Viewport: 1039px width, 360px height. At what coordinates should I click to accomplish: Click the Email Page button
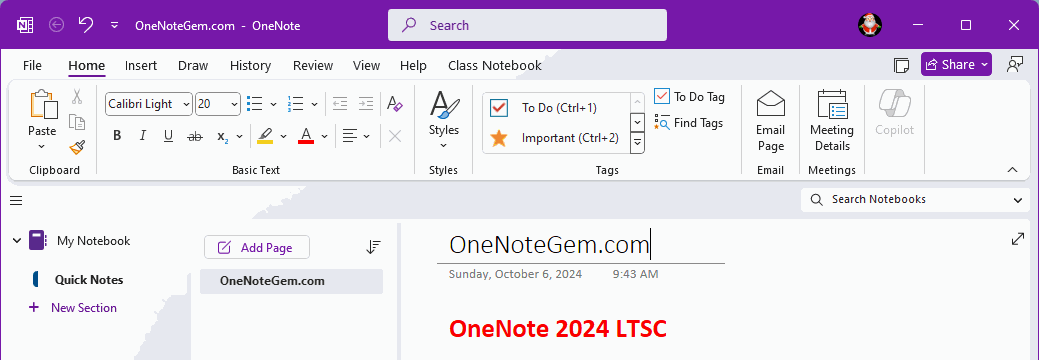coord(770,121)
